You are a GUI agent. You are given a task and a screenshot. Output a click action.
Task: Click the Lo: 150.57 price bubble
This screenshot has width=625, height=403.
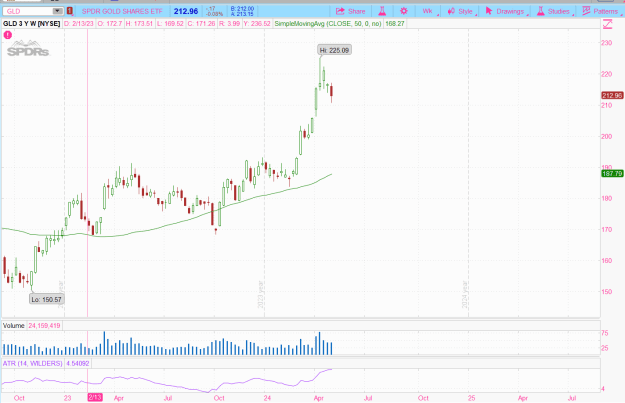point(47,299)
